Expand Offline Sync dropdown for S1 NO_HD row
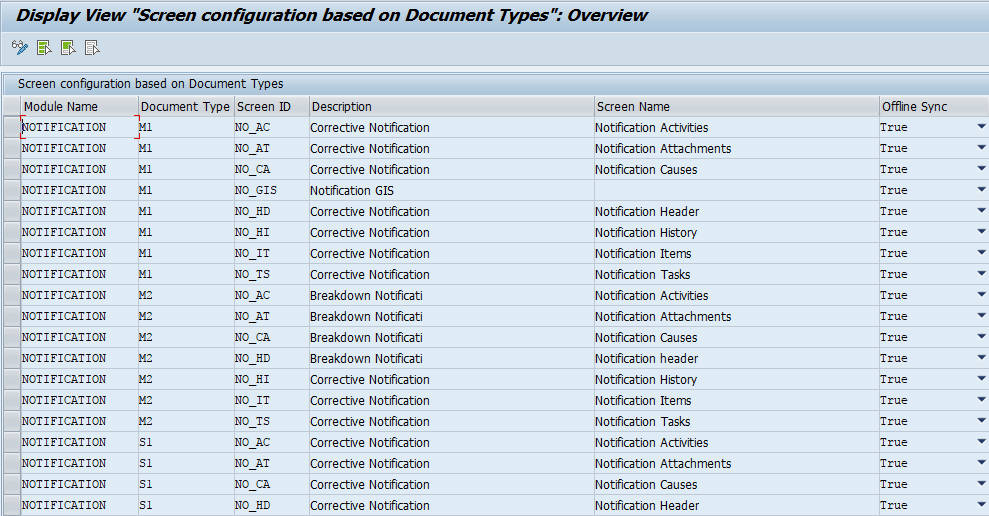This screenshot has height=516, width=989. (981, 506)
